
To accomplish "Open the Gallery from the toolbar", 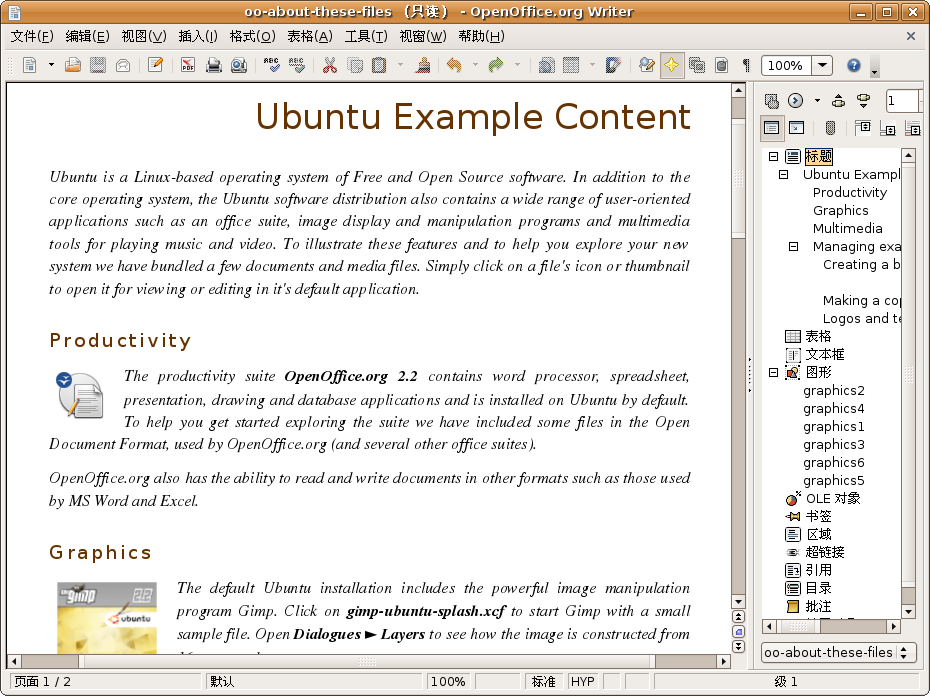I will pyautogui.click(x=697, y=65).
